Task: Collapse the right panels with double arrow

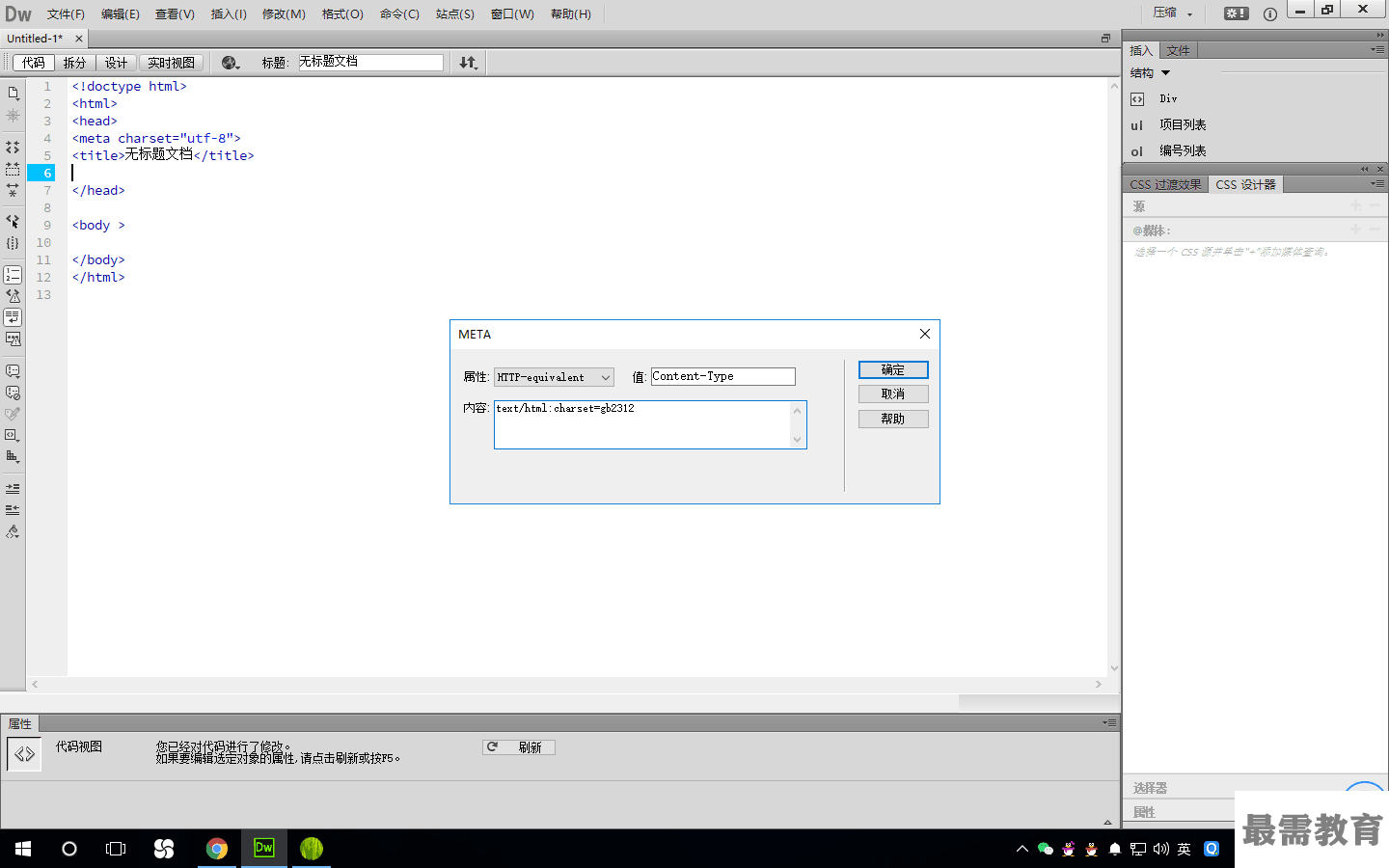Action: (x=1380, y=35)
